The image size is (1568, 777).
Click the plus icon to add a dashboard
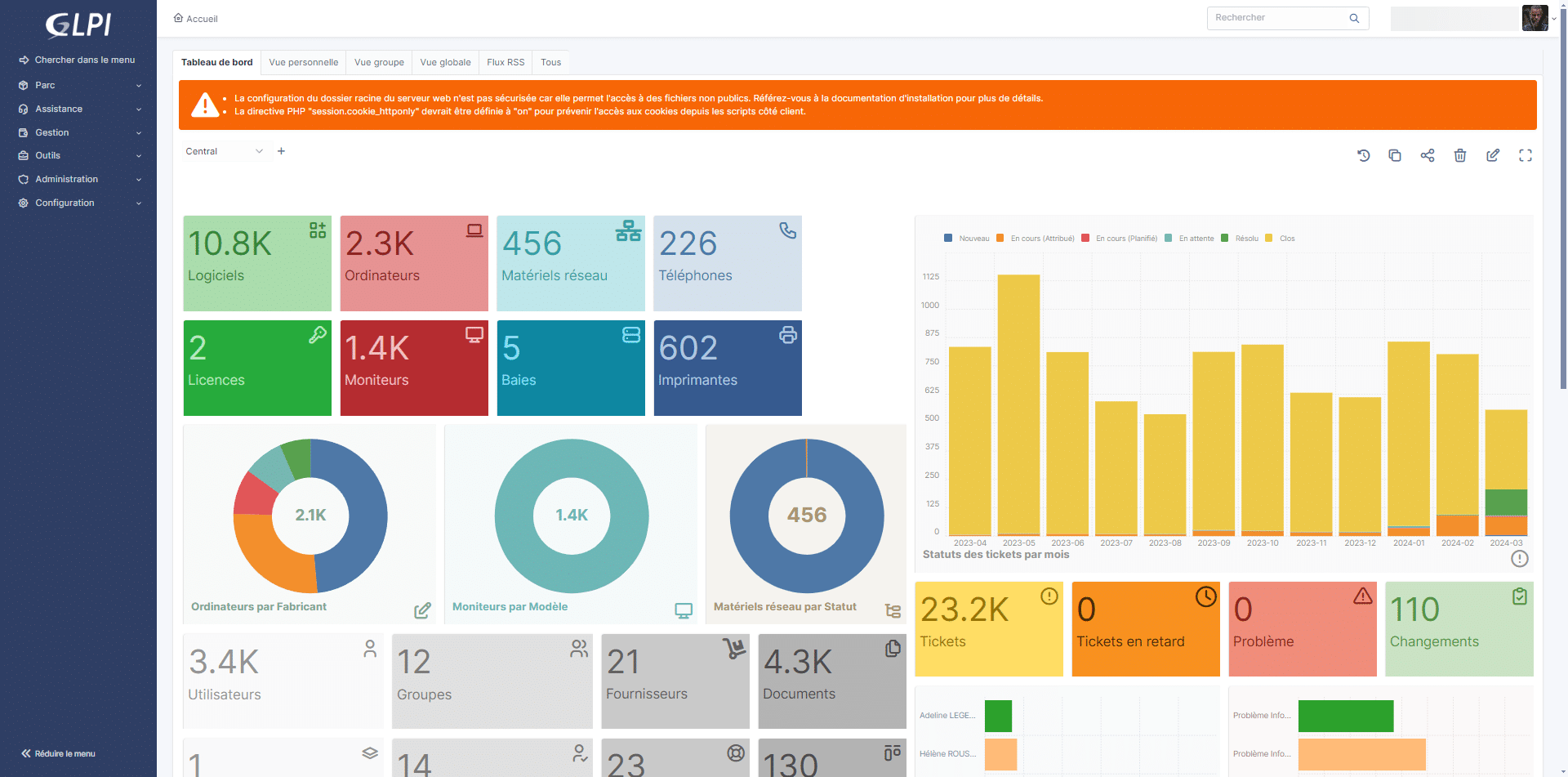281,151
